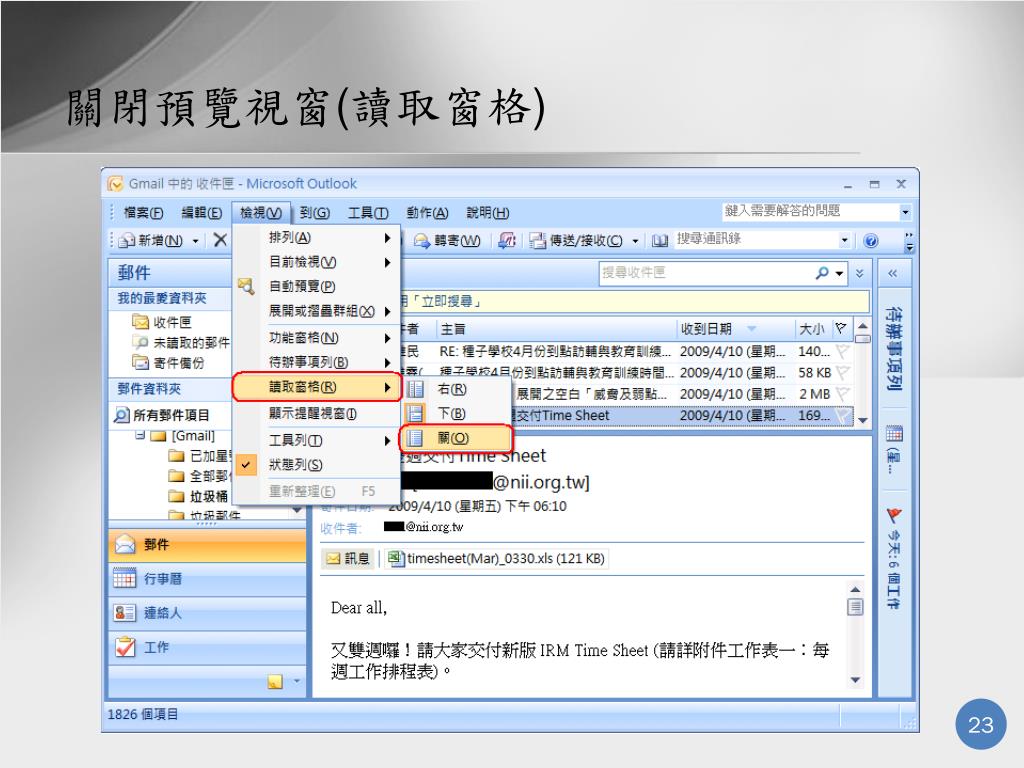Collapse the [Gmail] tree node
Viewport: 1024px width, 768px height.
tap(140, 435)
